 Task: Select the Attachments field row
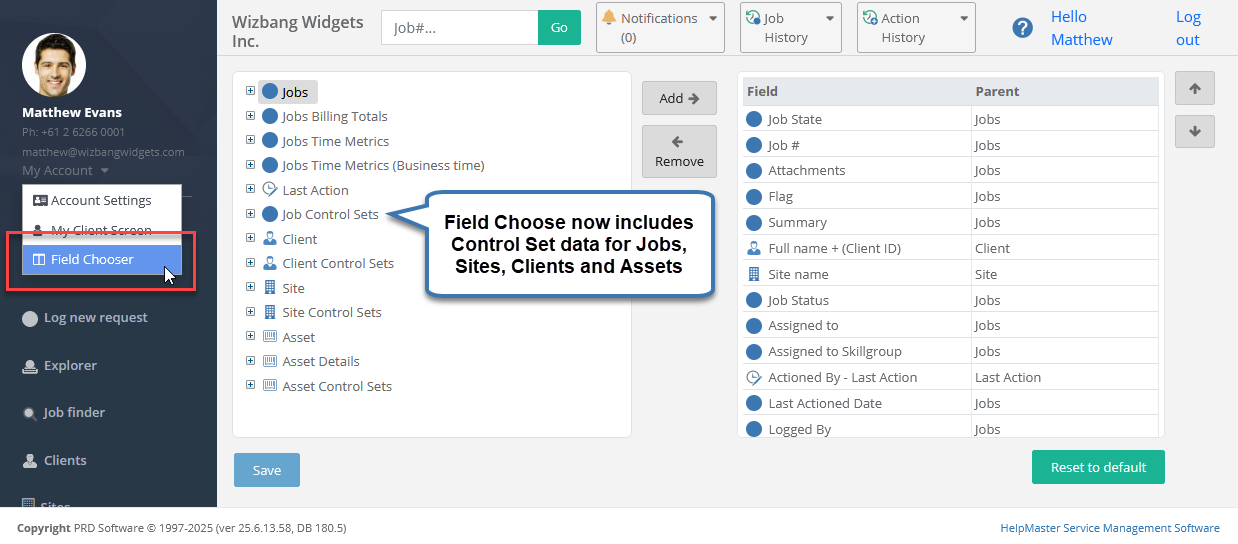pos(951,170)
